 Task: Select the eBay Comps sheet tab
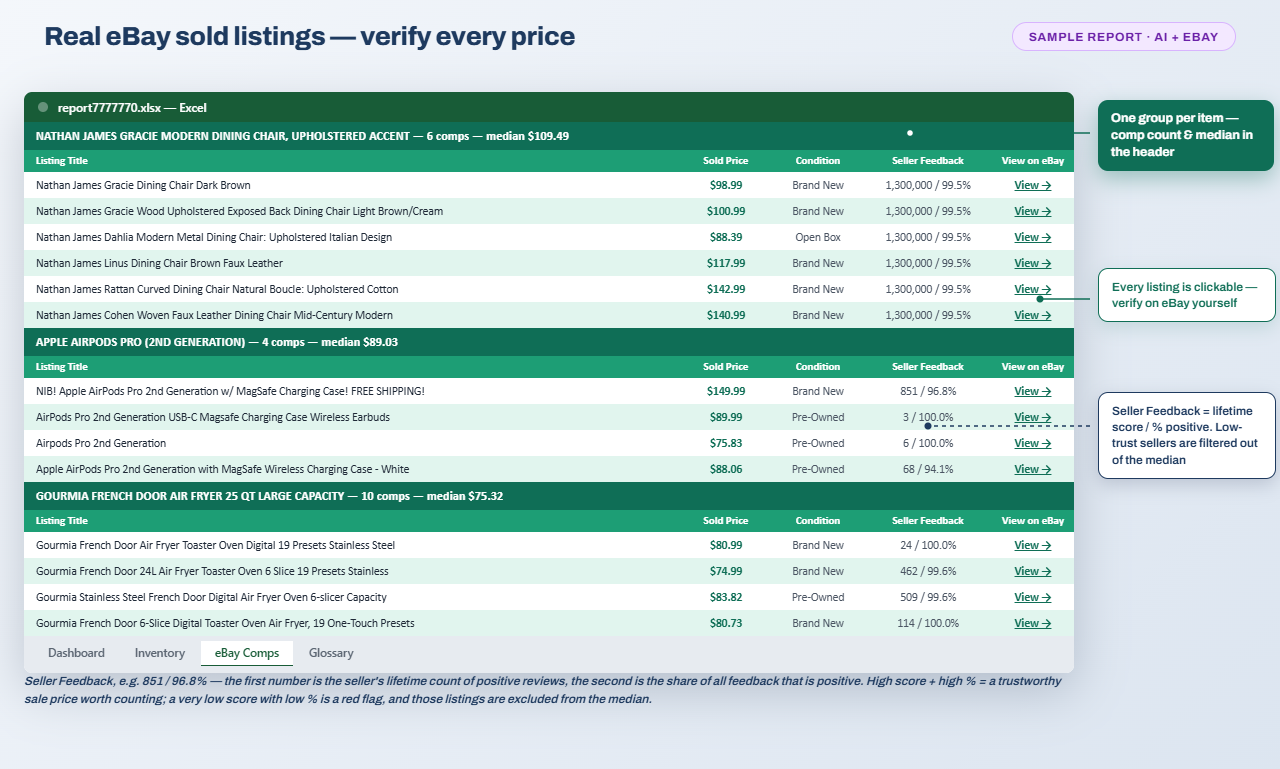coord(247,653)
